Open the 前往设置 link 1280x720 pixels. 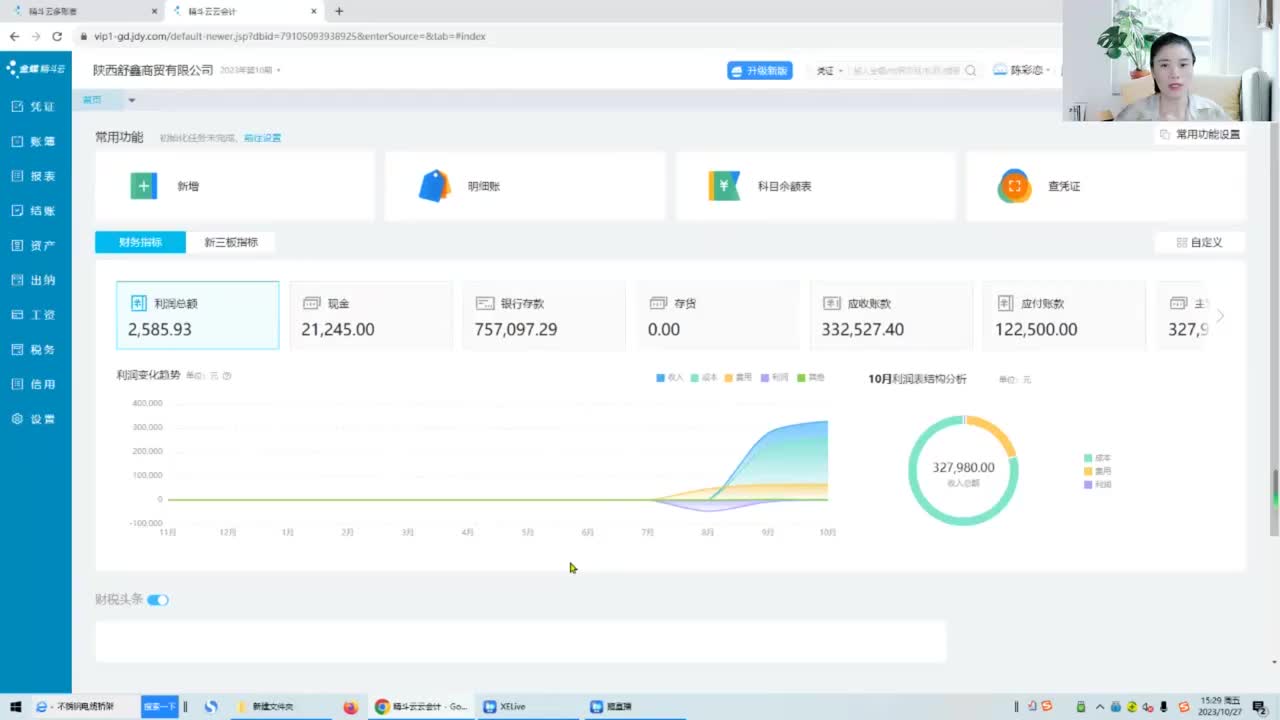click(263, 138)
